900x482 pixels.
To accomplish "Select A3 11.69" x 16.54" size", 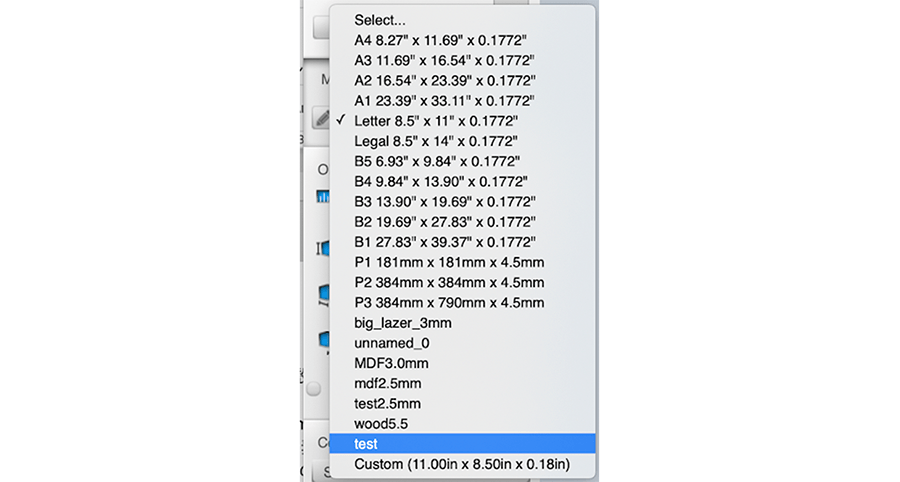I will click(462, 60).
